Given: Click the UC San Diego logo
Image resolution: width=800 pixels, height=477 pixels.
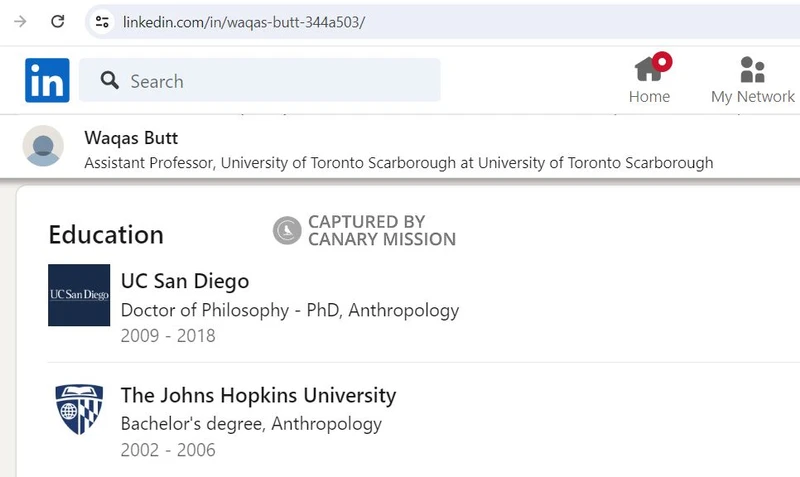Looking at the screenshot, I should point(79,295).
